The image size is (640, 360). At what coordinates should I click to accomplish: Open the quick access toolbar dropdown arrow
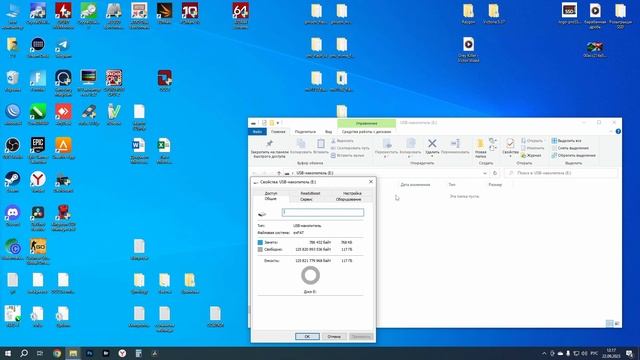[x=278, y=123]
